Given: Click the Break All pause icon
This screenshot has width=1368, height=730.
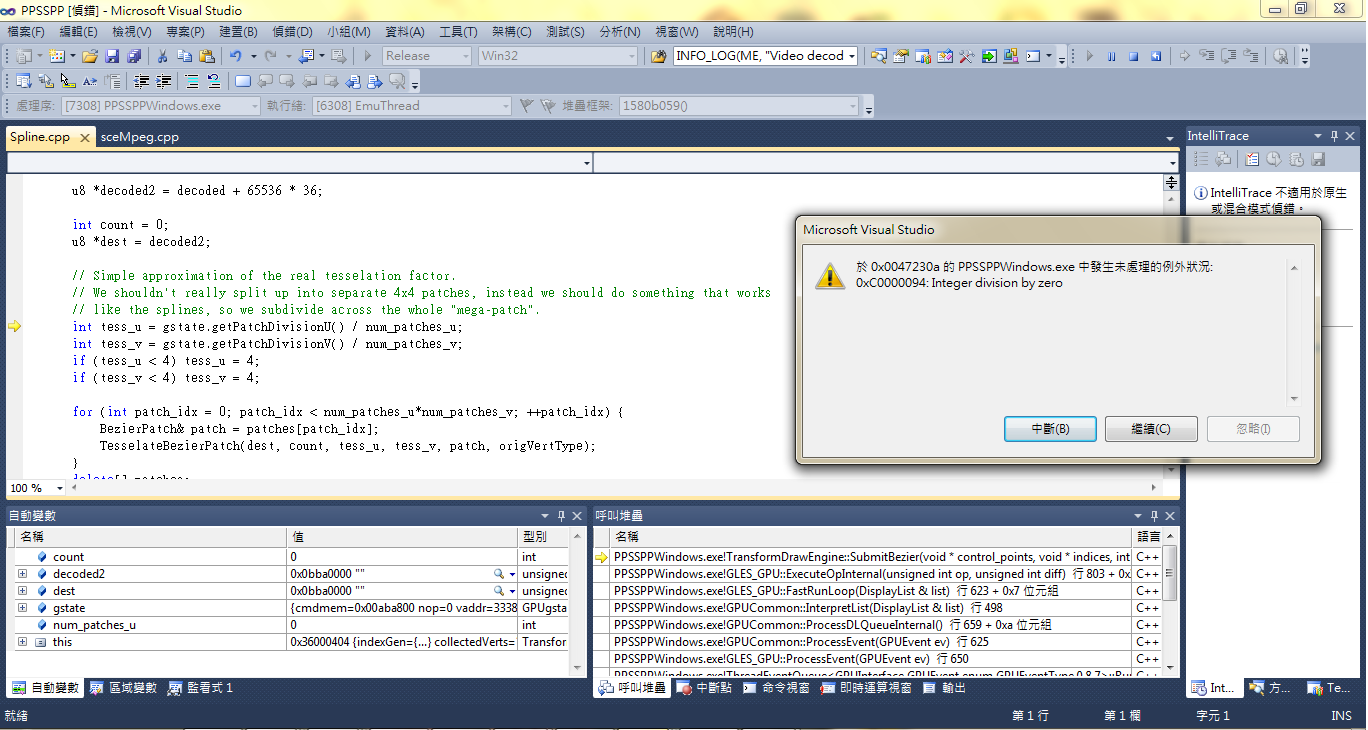Looking at the screenshot, I should click(1111, 56).
